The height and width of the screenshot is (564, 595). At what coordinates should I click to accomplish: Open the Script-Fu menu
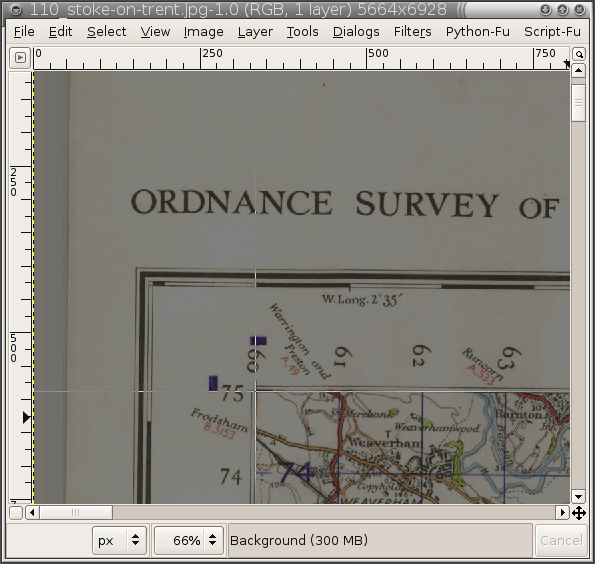(x=552, y=32)
